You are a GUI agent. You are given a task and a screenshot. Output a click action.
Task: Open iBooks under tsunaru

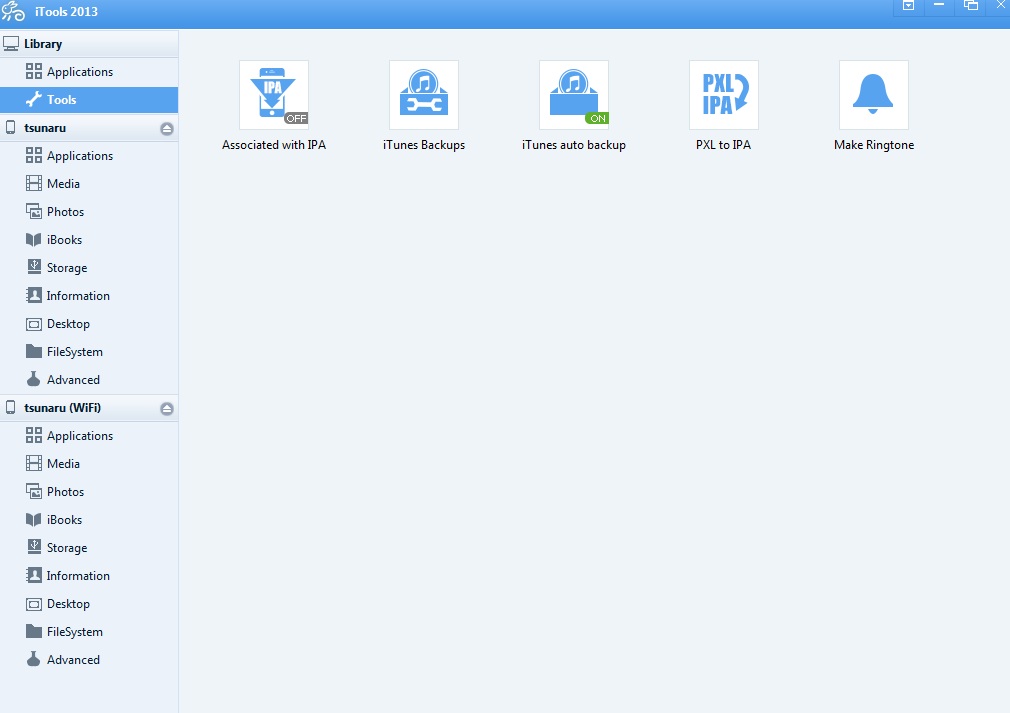[x=89, y=240]
